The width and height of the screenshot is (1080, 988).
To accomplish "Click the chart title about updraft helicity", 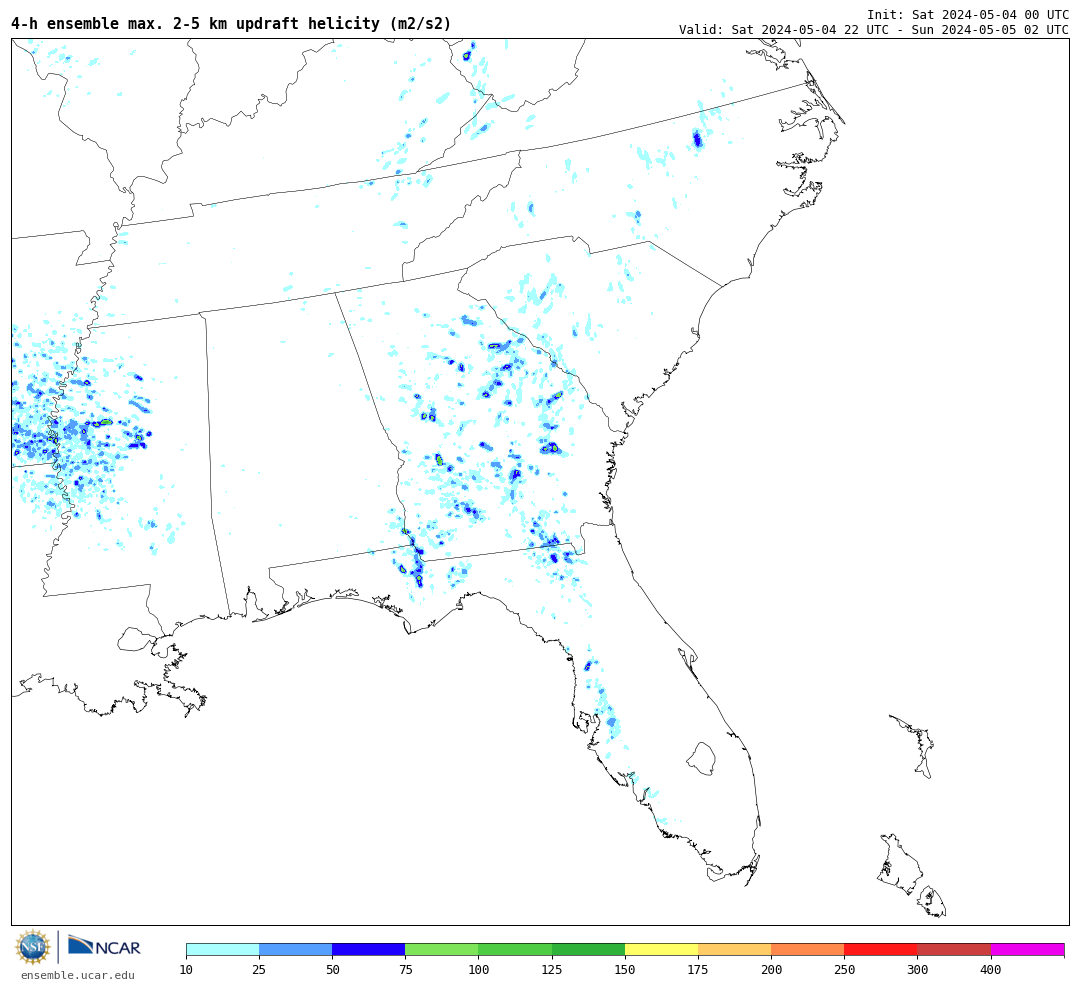I will point(231,24).
